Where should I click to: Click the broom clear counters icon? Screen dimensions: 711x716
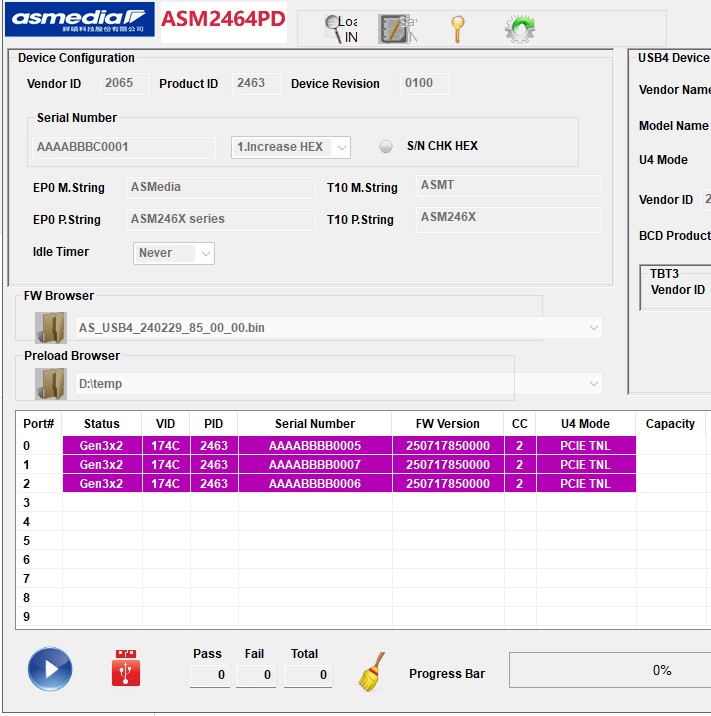pyautogui.click(x=372, y=672)
